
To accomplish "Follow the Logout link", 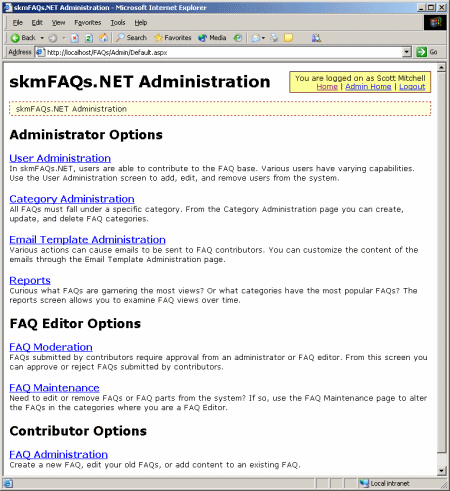I will (412, 87).
